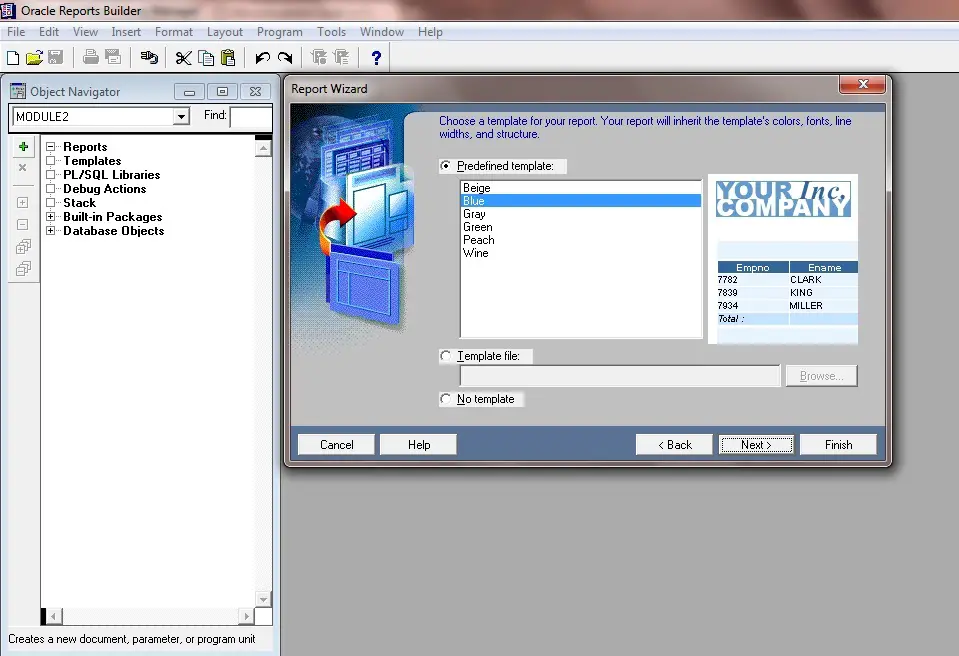Viewport: 959px width, 656px height.
Task: Open the View menu
Action: click(x=85, y=32)
